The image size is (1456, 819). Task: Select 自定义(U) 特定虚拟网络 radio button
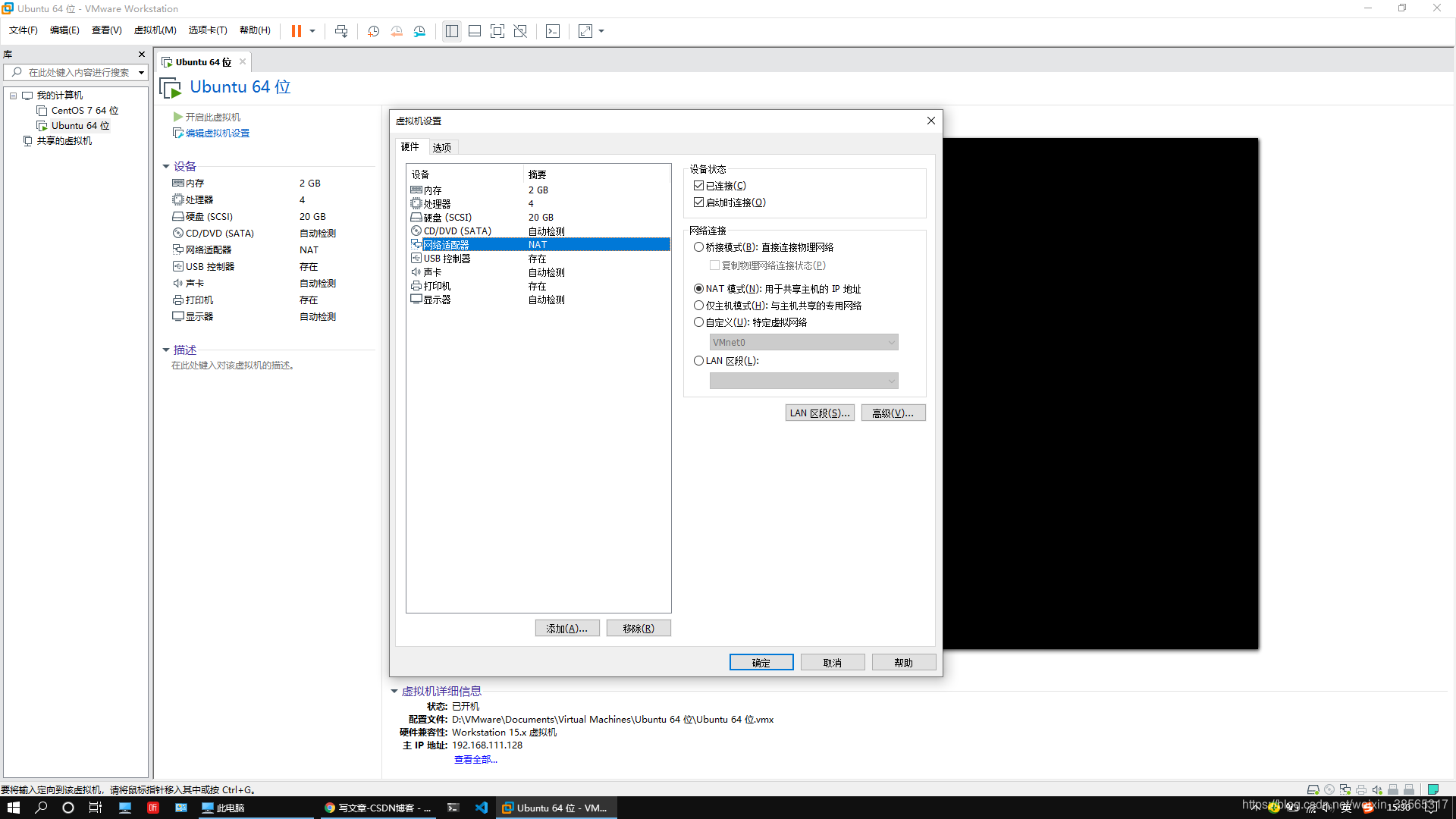click(x=698, y=322)
